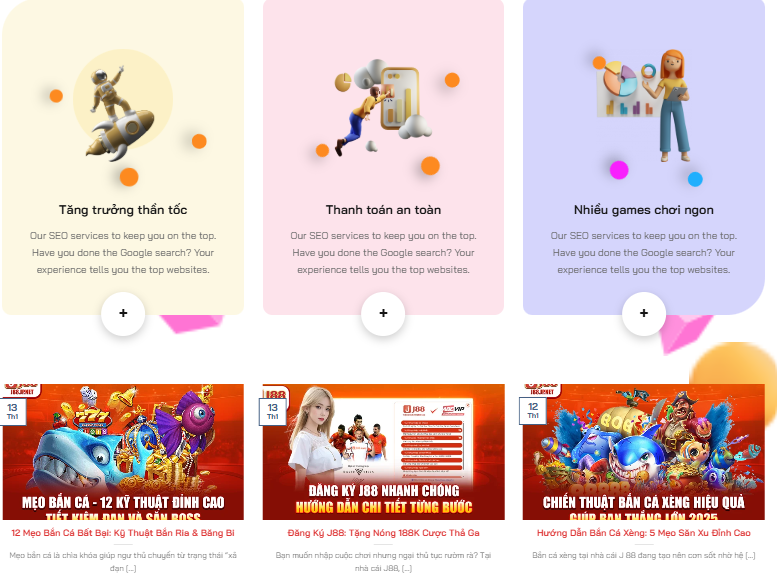Expand the plus button under Thanh toán an toàn
The image size is (777, 582).
[383, 313]
